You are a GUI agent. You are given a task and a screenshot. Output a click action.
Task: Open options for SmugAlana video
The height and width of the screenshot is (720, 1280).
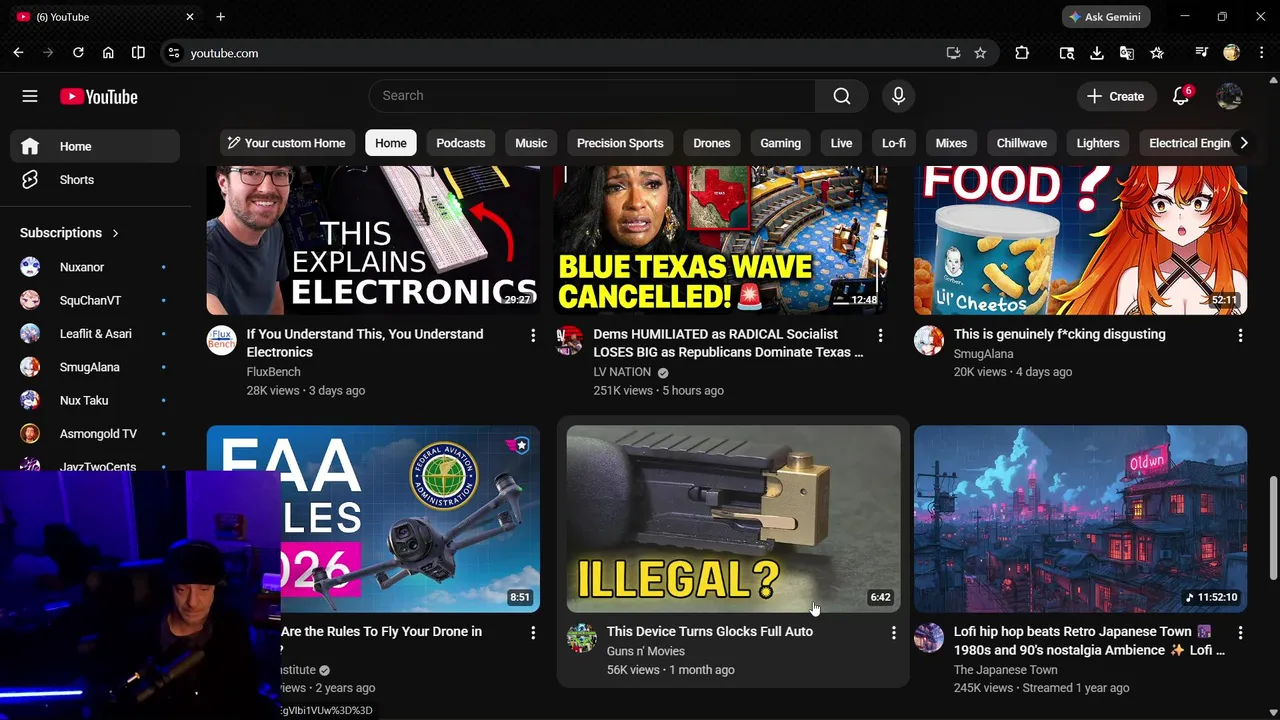(x=1240, y=335)
